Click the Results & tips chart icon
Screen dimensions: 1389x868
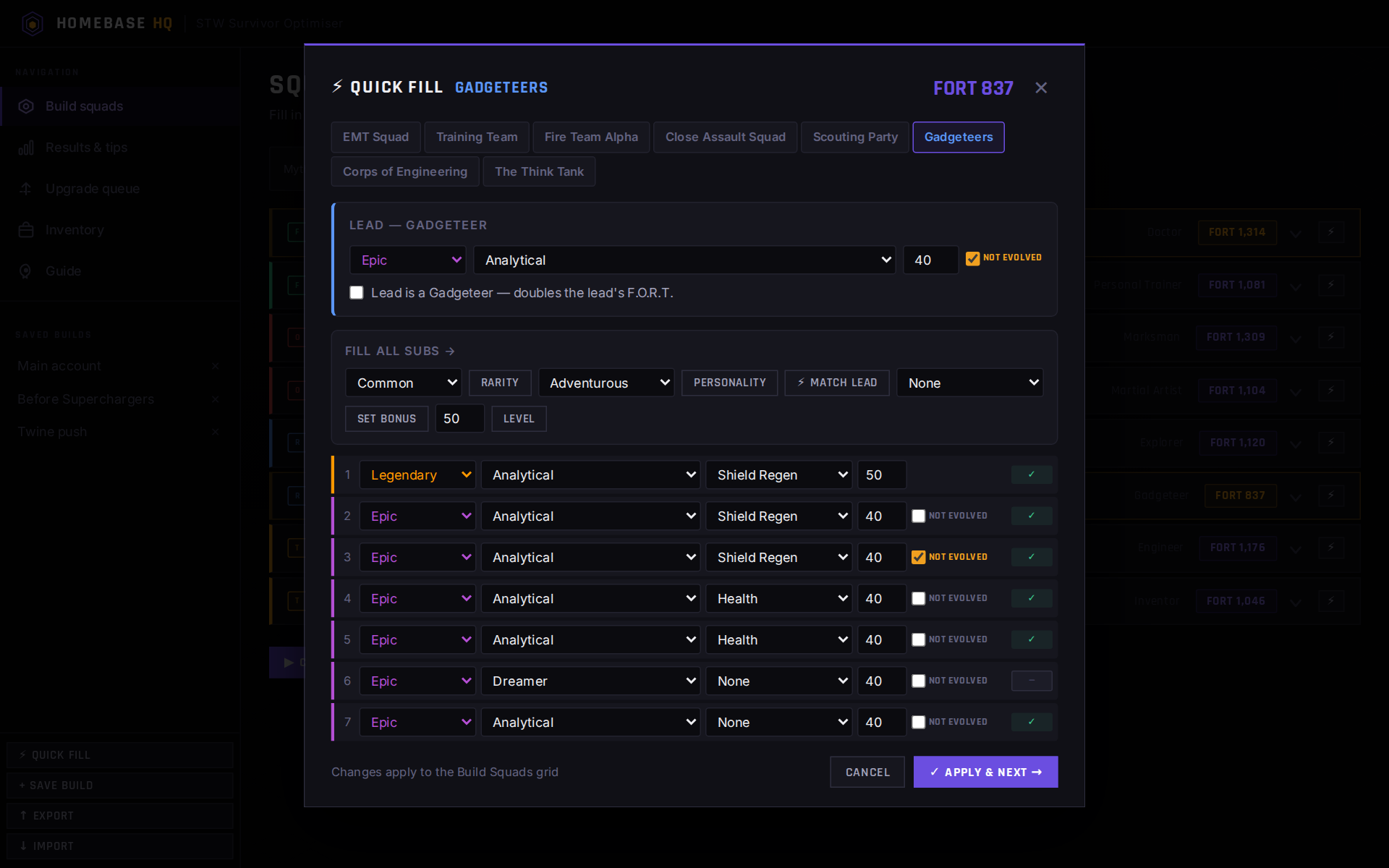click(26, 148)
